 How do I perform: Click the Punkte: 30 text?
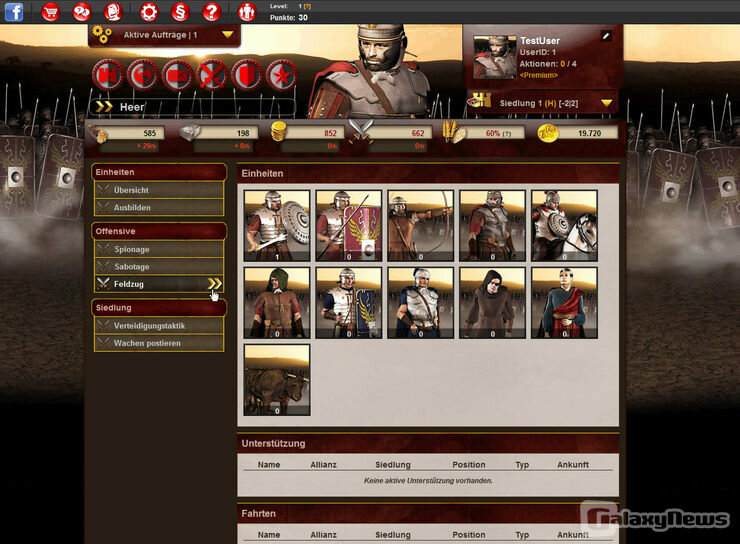pos(288,17)
